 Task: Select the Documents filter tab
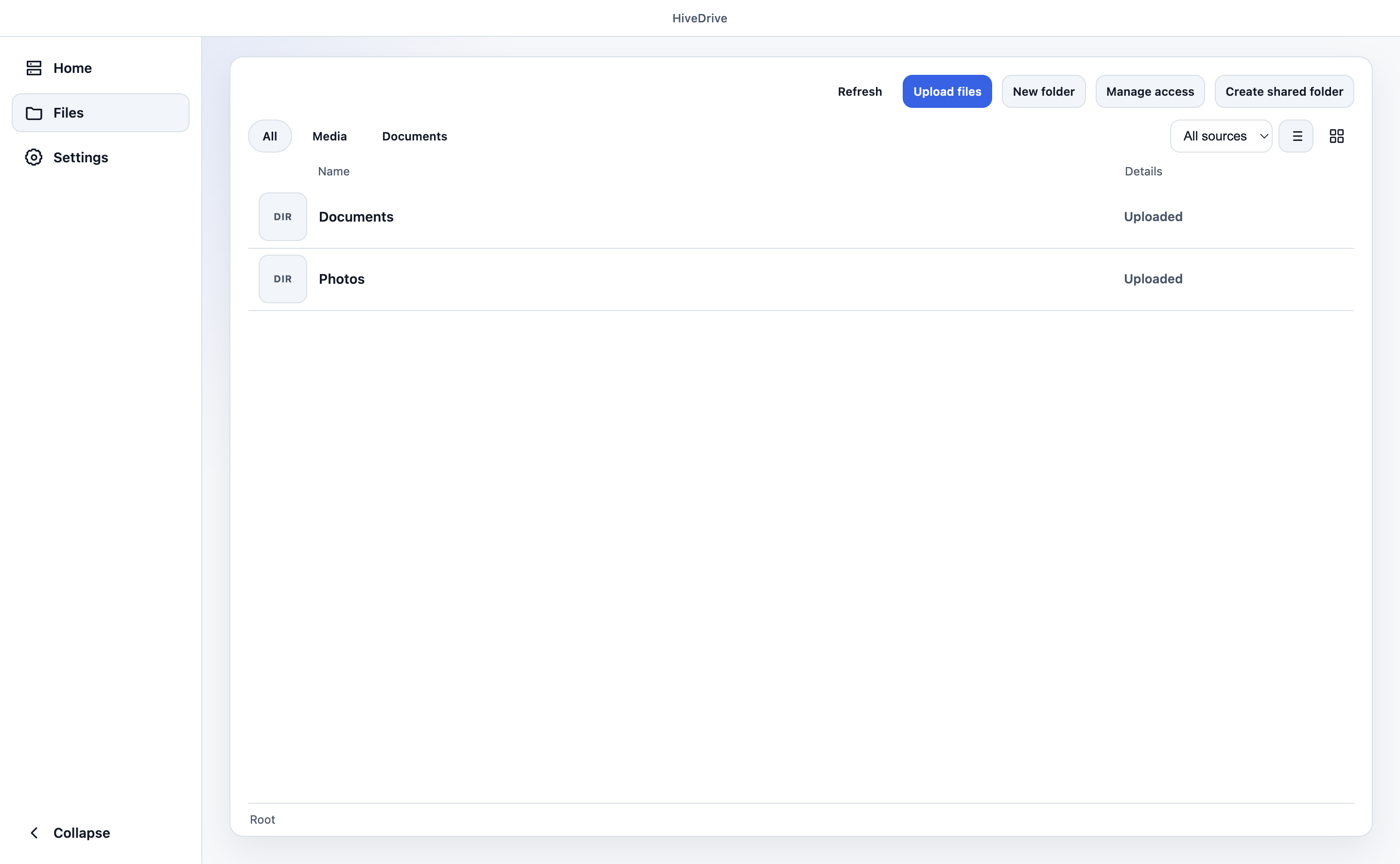point(415,136)
